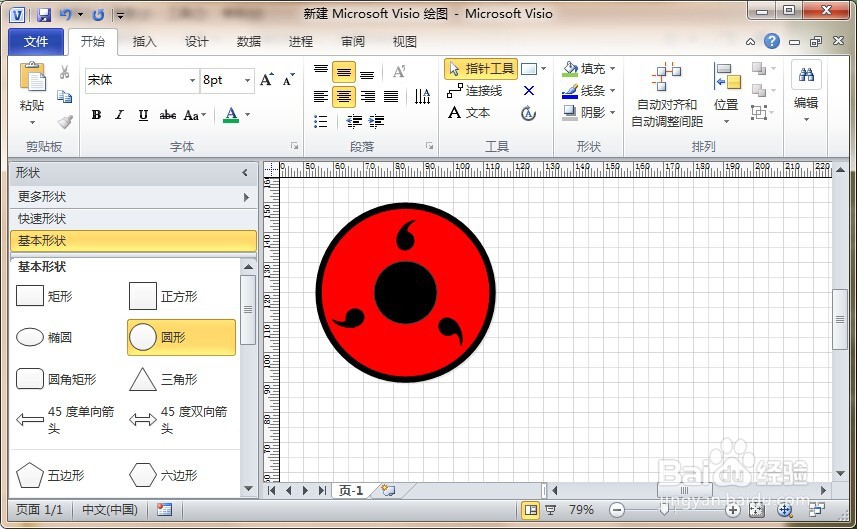The width and height of the screenshot is (857, 529).
Task: Open the Quick Shapes (快速形状) stencil
Action: (x=133, y=219)
